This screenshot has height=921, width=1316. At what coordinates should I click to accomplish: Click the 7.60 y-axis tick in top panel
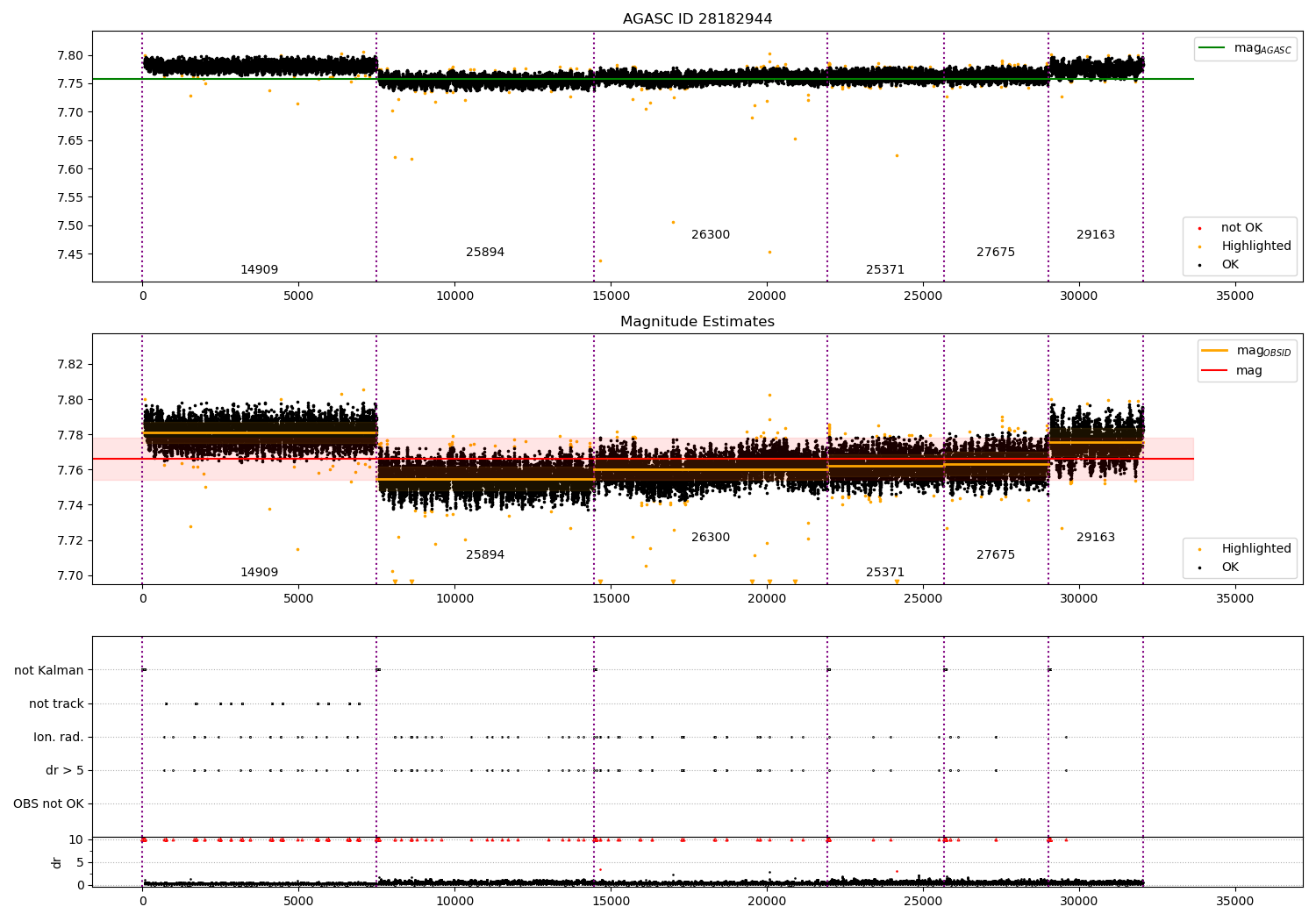(70, 169)
